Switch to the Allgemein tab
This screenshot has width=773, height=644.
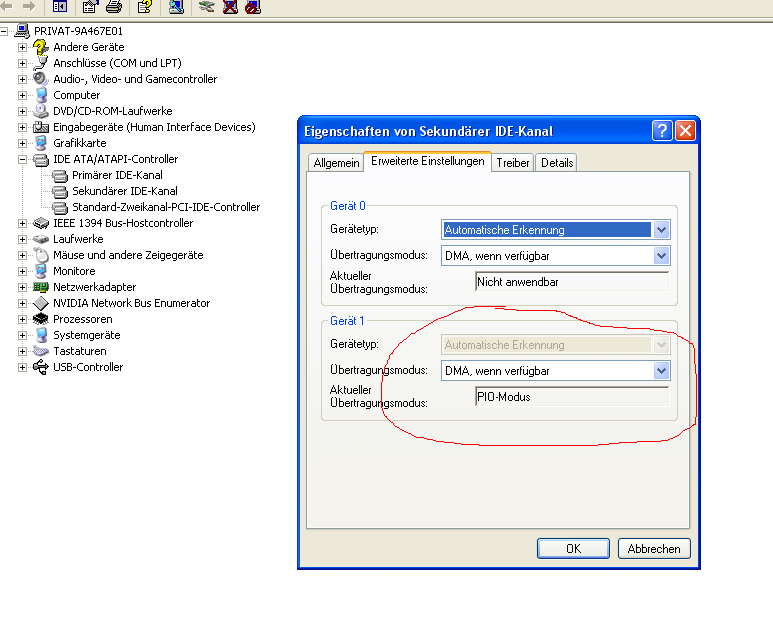pos(336,163)
